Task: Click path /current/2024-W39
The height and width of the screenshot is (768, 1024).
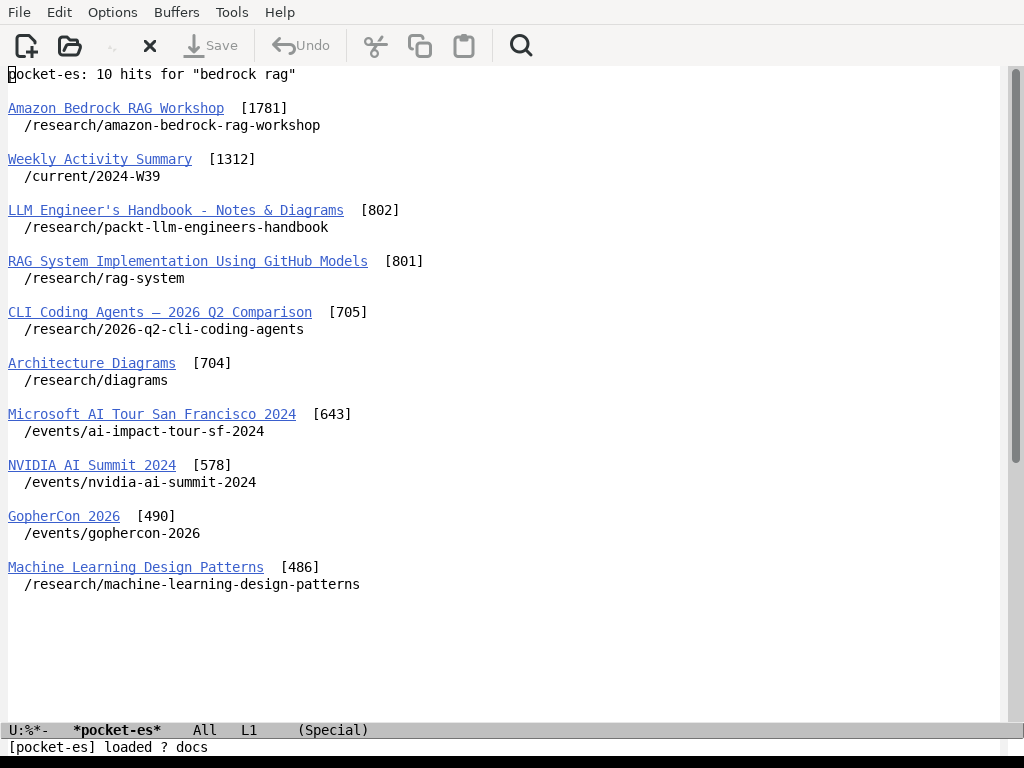Action: click(92, 176)
